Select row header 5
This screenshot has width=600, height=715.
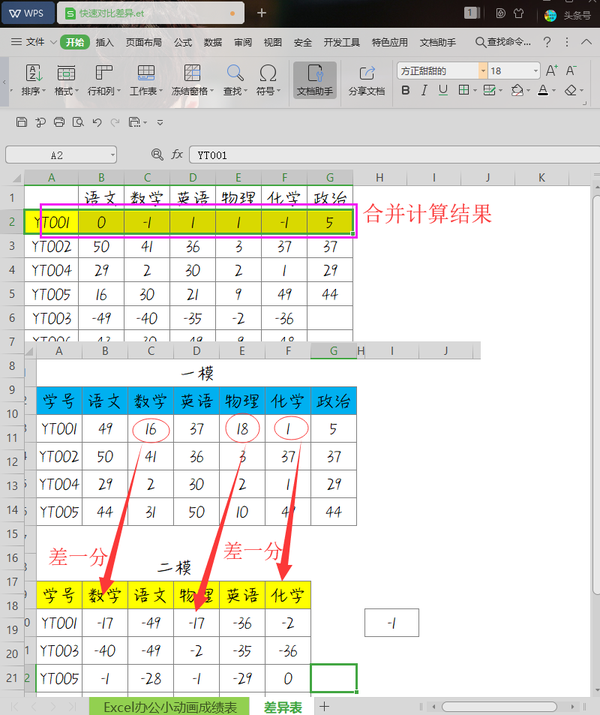tap(12, 294)
